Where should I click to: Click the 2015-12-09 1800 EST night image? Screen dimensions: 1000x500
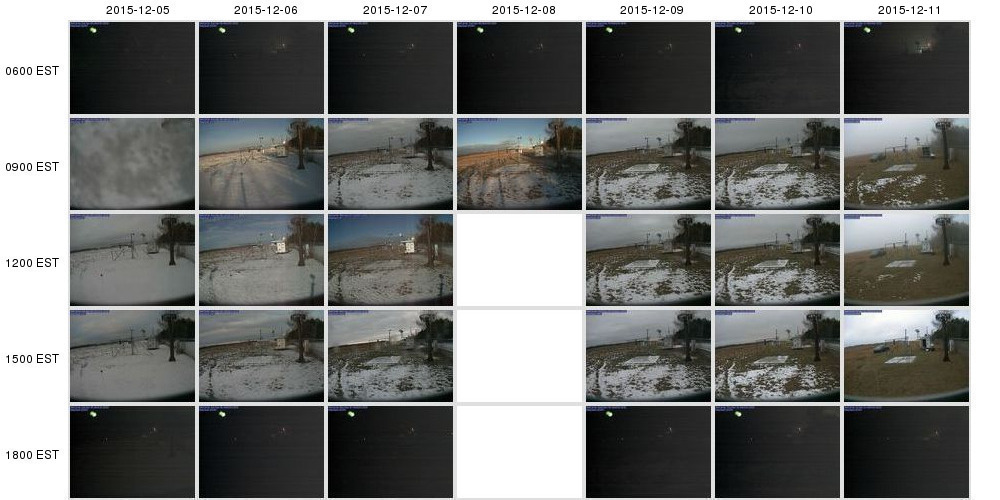point(648,452)
